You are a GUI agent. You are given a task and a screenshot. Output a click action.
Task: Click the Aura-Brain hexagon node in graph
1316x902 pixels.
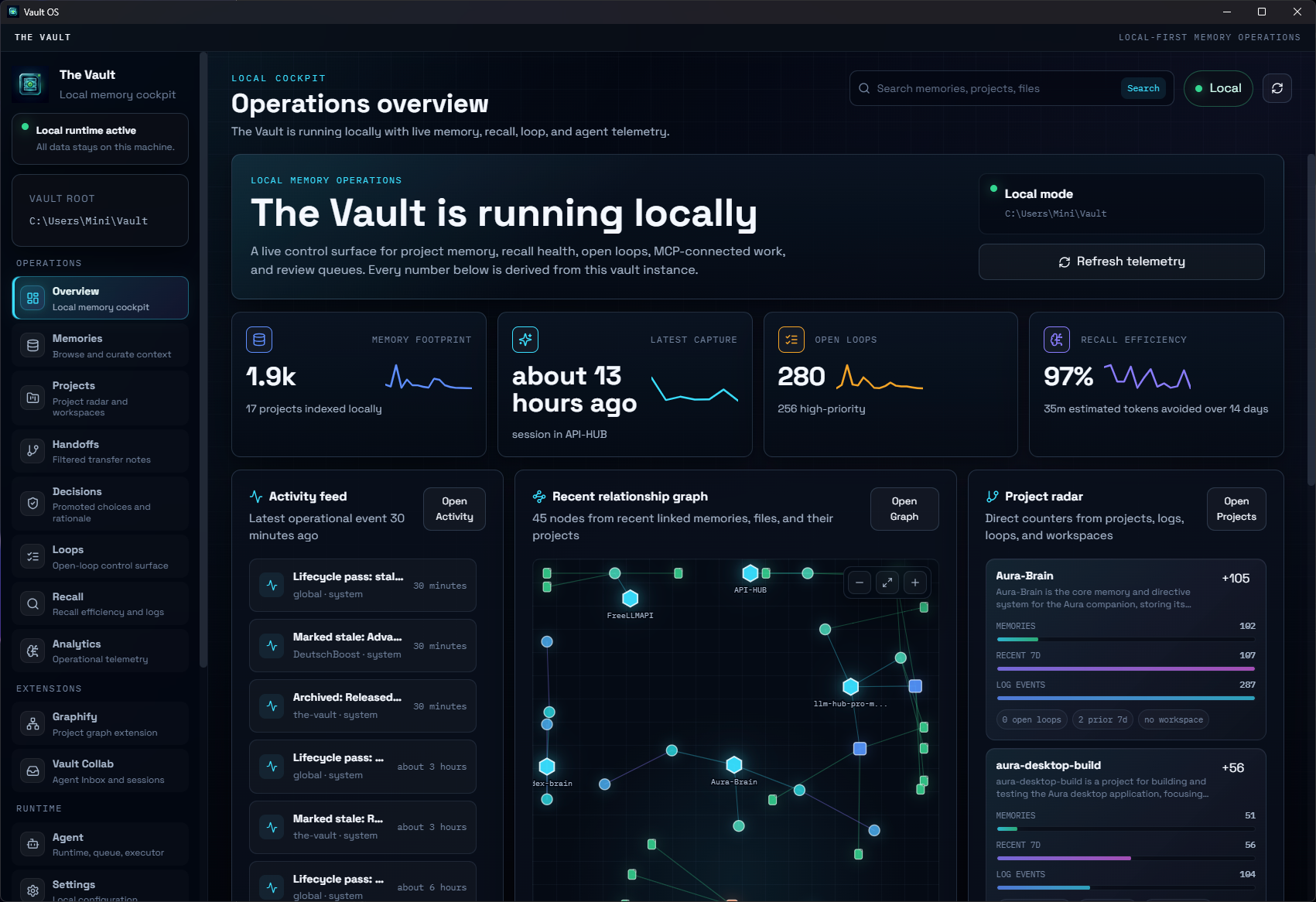tap(734, 765)
